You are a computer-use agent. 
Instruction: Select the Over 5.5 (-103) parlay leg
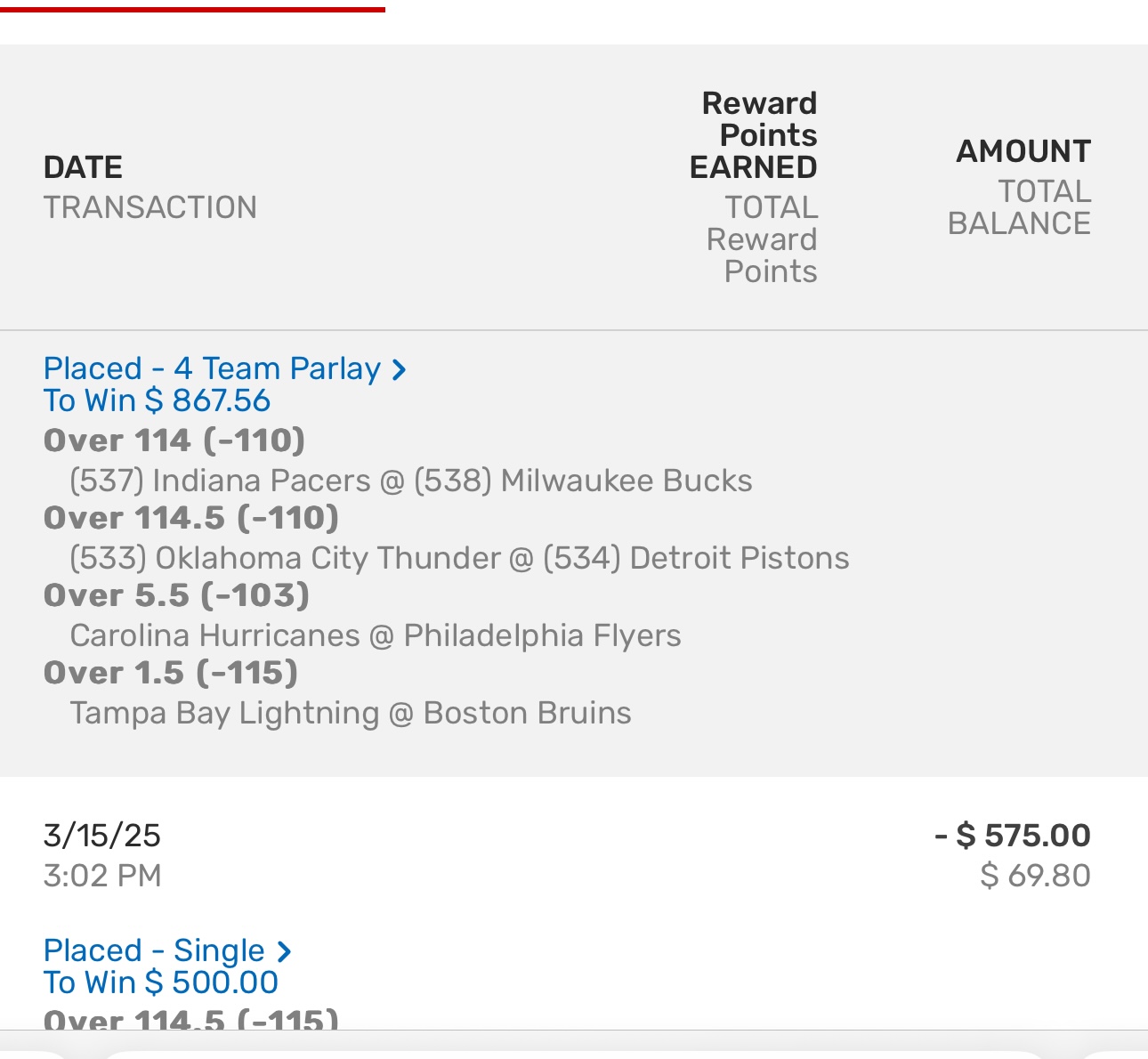176,595
